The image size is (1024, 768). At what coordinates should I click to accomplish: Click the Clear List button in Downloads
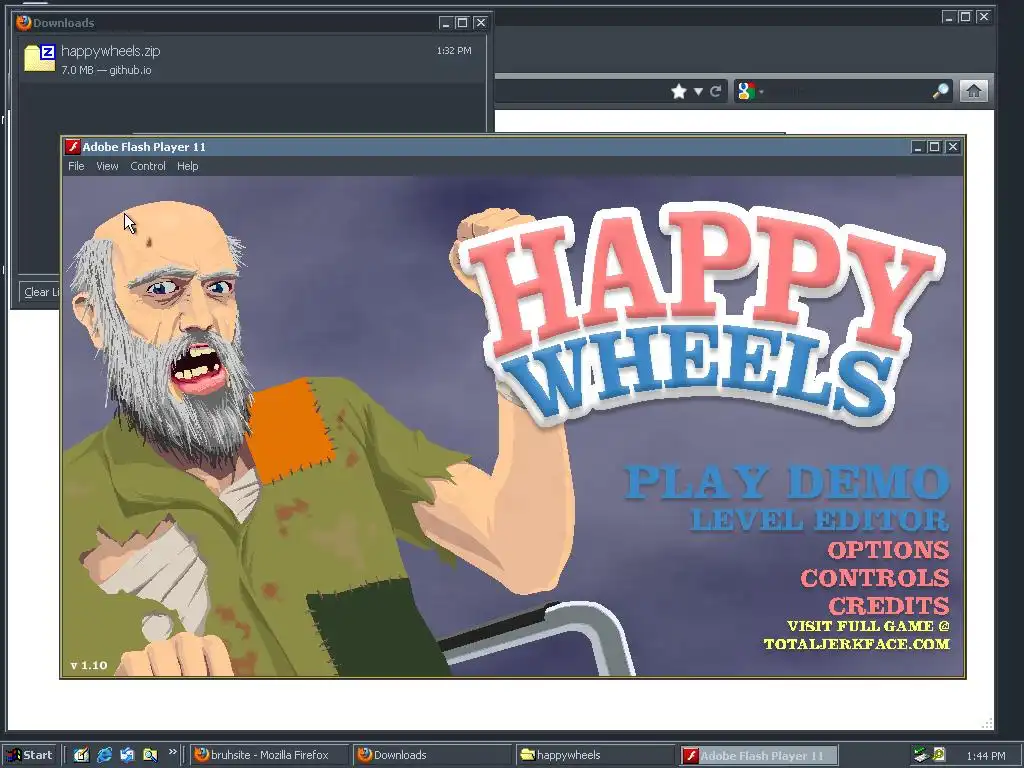[x=39, y=292]
